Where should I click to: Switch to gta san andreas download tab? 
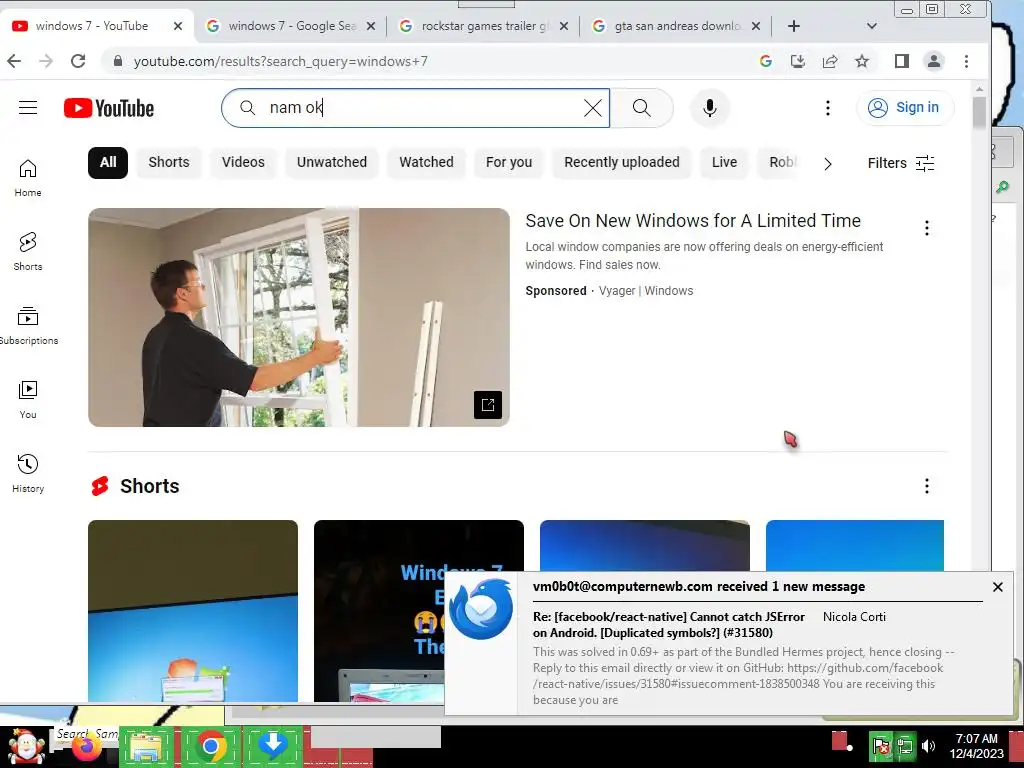677,26
